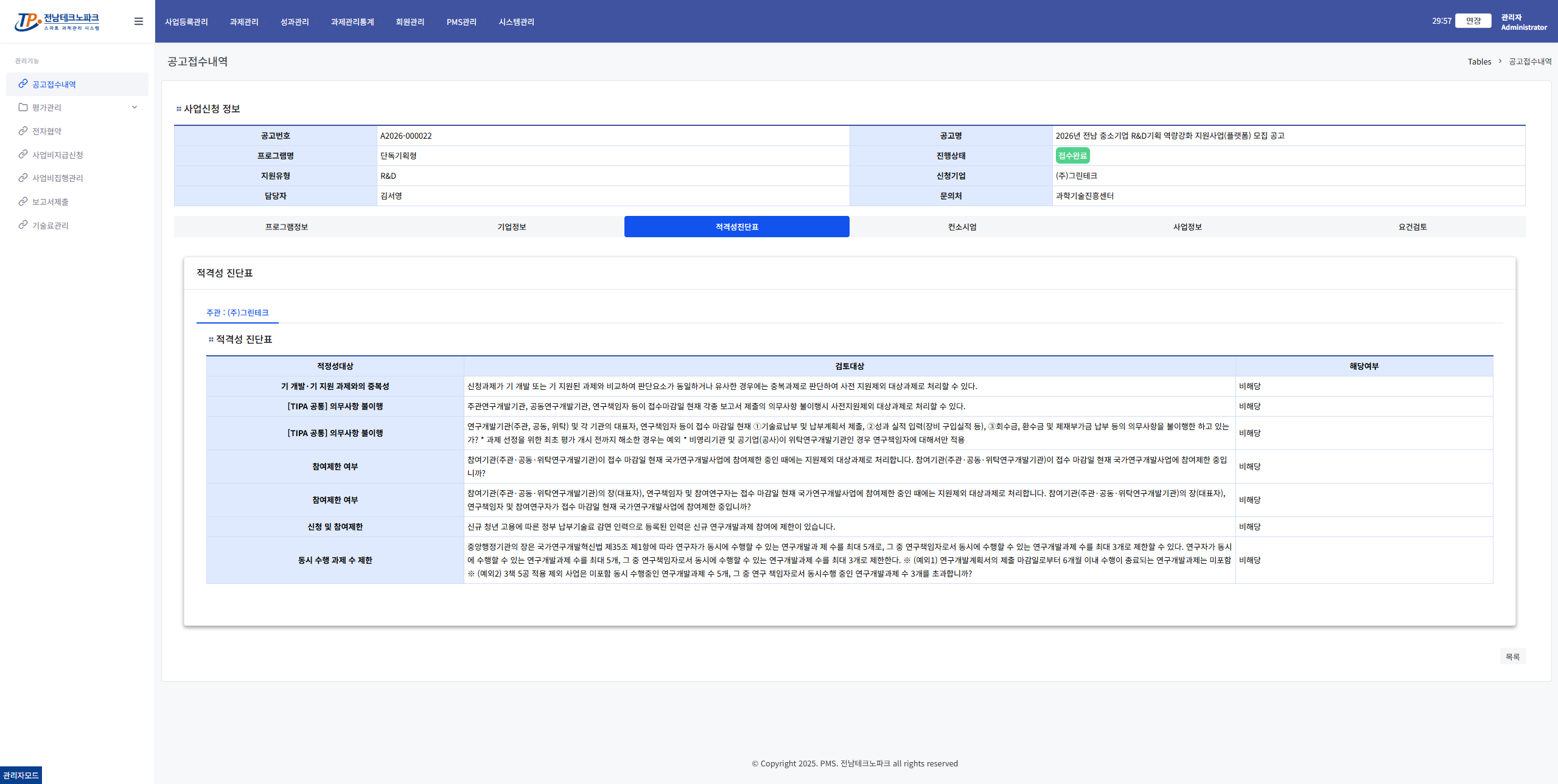
Task: Open the 사업등록관리 top menu
Action: [x=186, y=22]
